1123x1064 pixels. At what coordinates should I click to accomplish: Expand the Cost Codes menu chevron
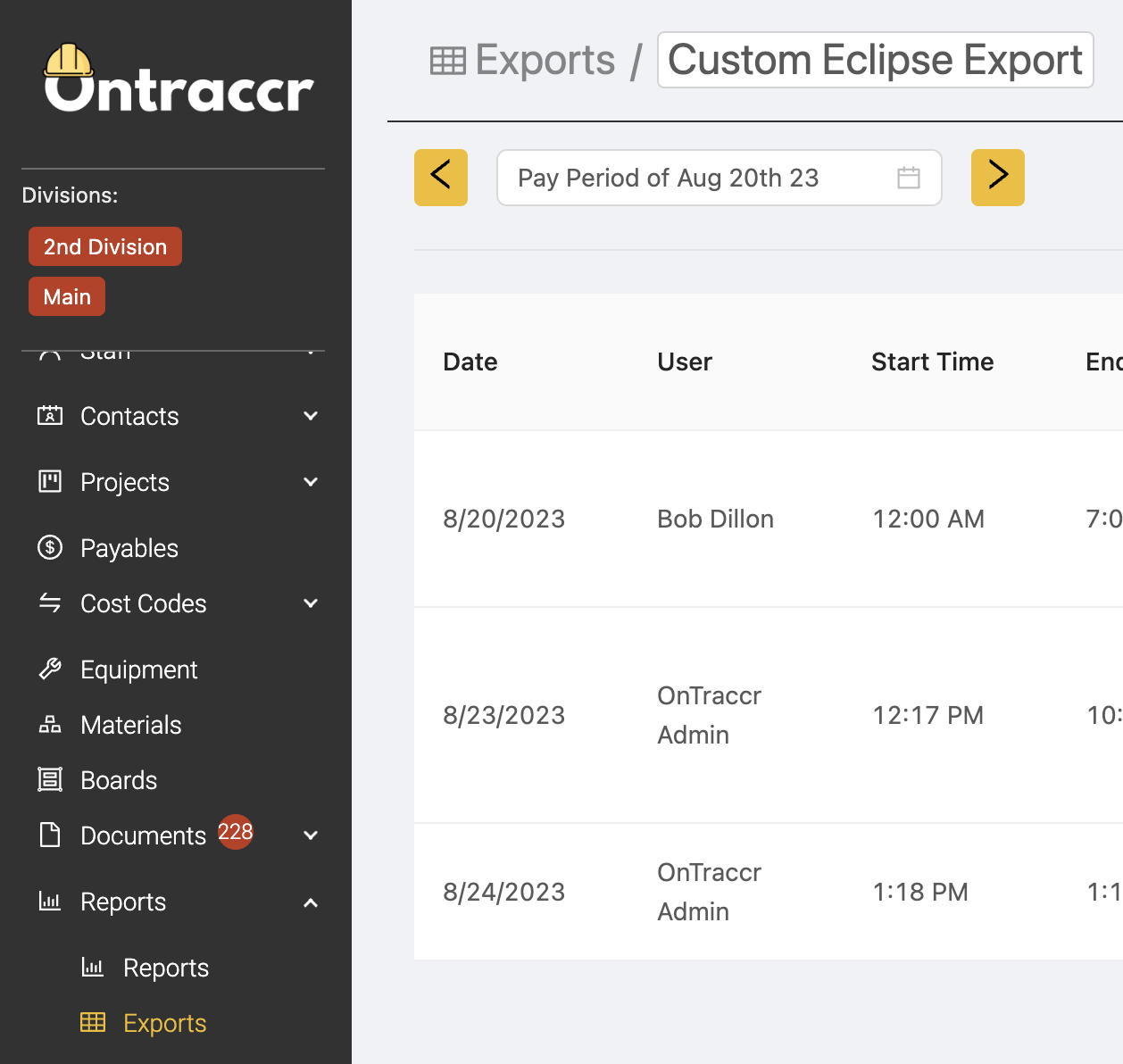tap(311, 603)
